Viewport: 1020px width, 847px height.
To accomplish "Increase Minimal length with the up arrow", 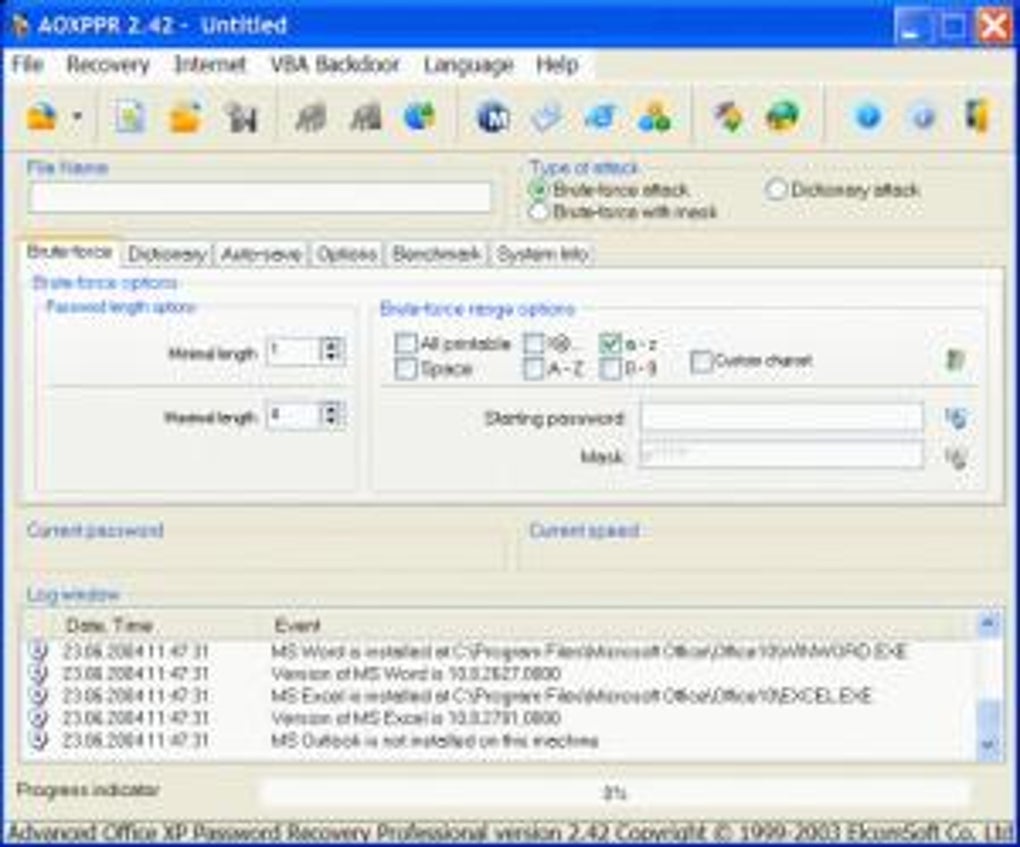I will pyautogui.click(x=332, y=344).
